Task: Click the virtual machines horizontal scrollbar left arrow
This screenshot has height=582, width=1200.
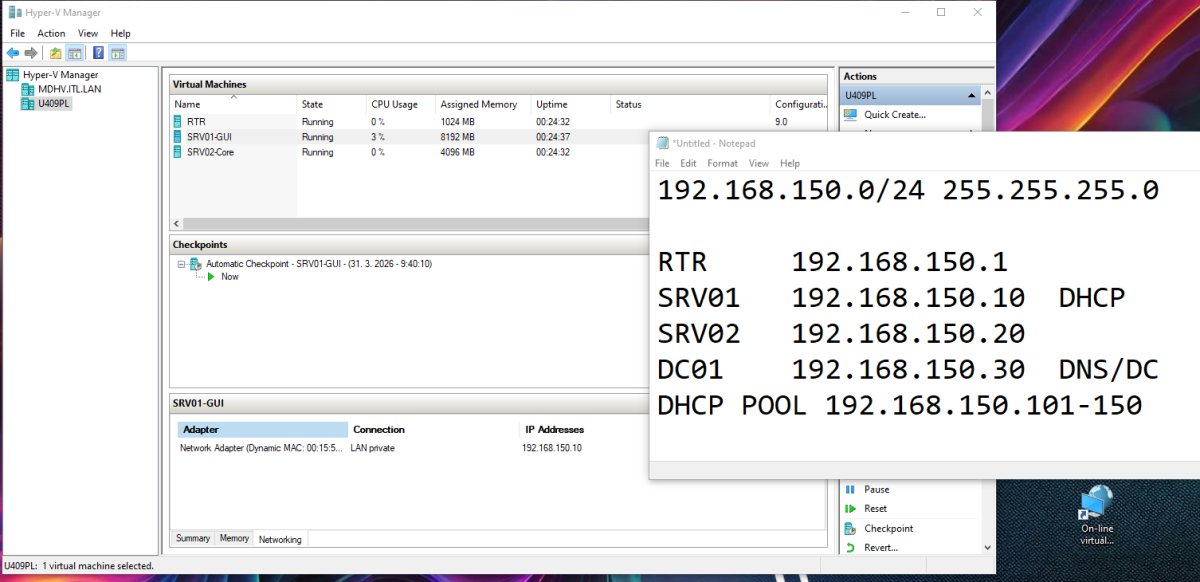Action: click(x=176, y=224)
